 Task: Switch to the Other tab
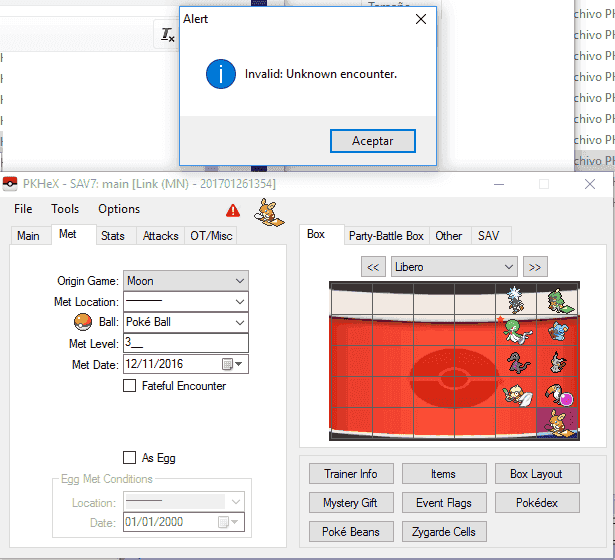(x=449, y=236)
